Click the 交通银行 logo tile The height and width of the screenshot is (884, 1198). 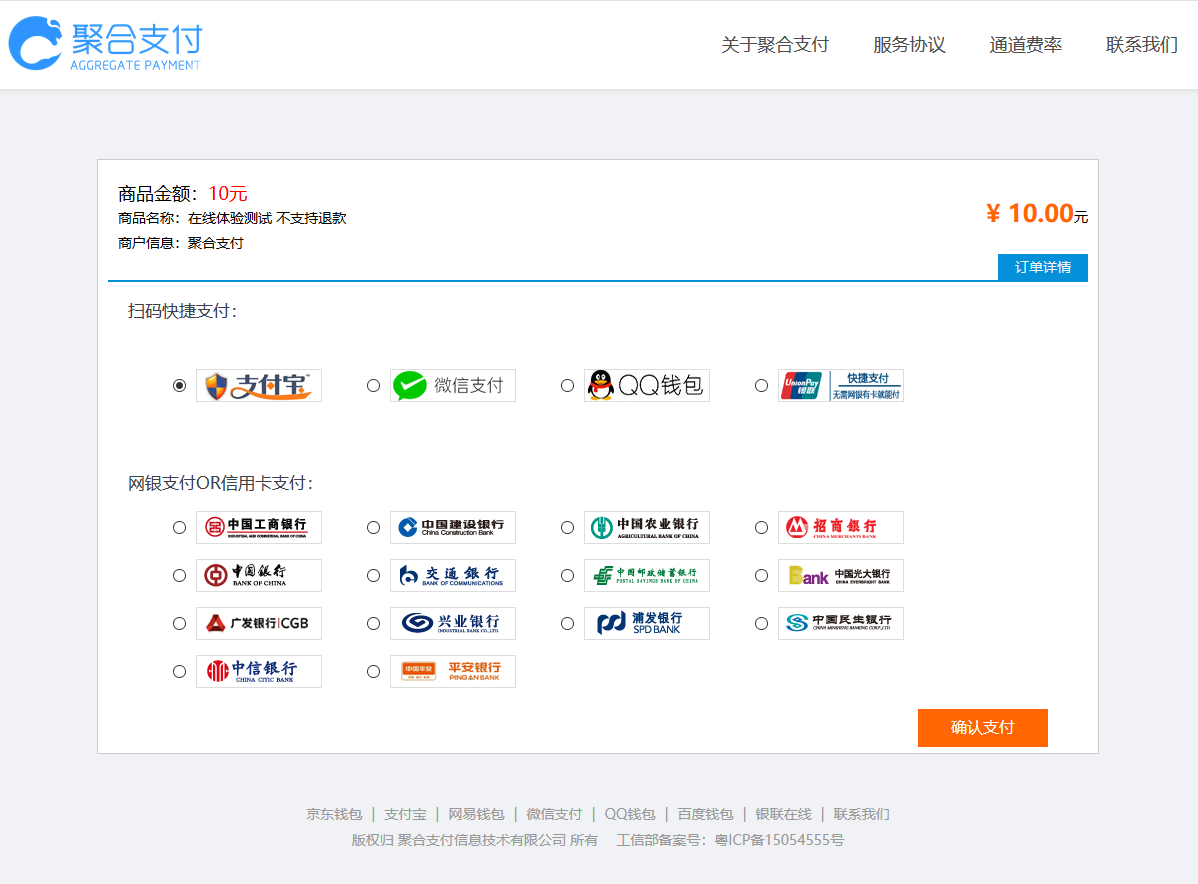(x=453, y=575)
